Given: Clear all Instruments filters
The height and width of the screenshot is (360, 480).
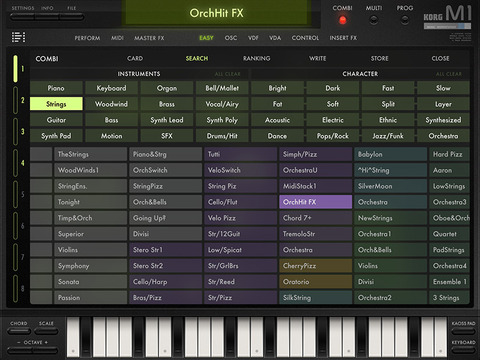Looking at the screenshot, I should 228,74.
